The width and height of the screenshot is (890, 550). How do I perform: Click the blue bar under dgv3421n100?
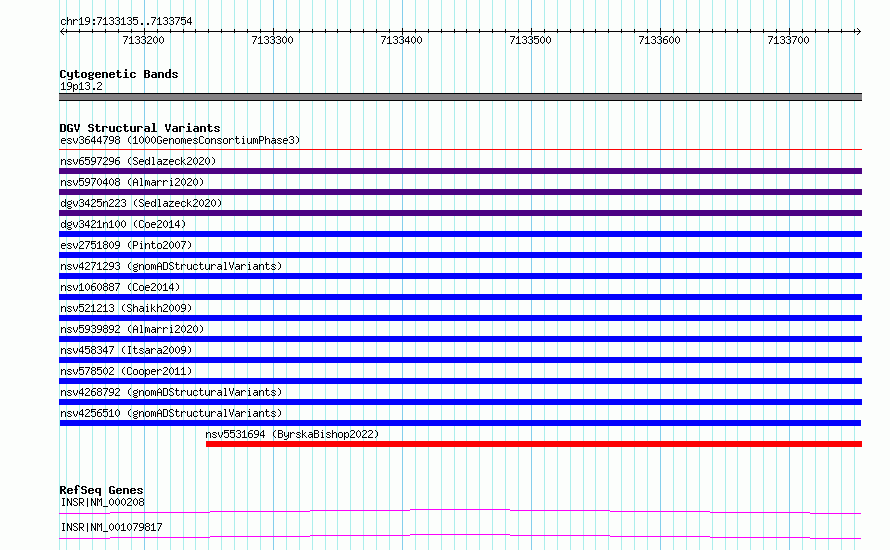[x=460, y=234]
